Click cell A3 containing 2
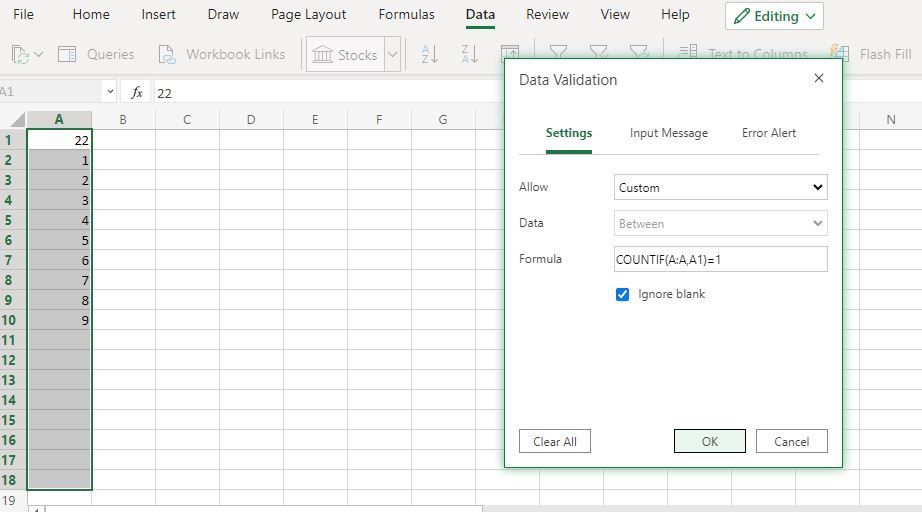 tap(59, 180)
